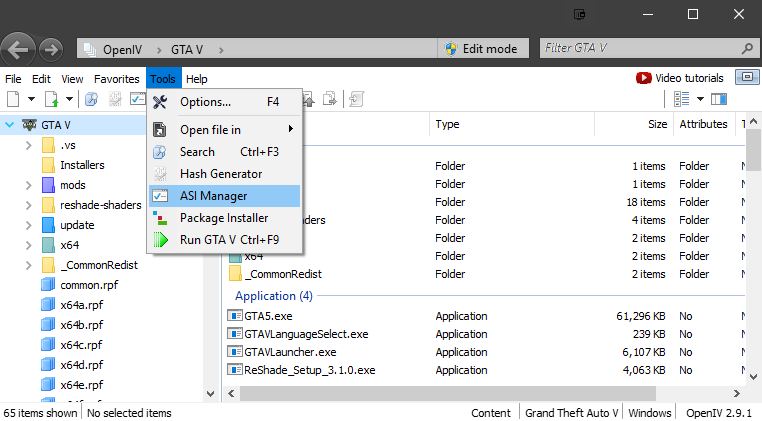Image resolution: width=762 pixels, height=421 pixels.
Task: Open the view mode dropdown arrow
Action: tap(700, 99)
